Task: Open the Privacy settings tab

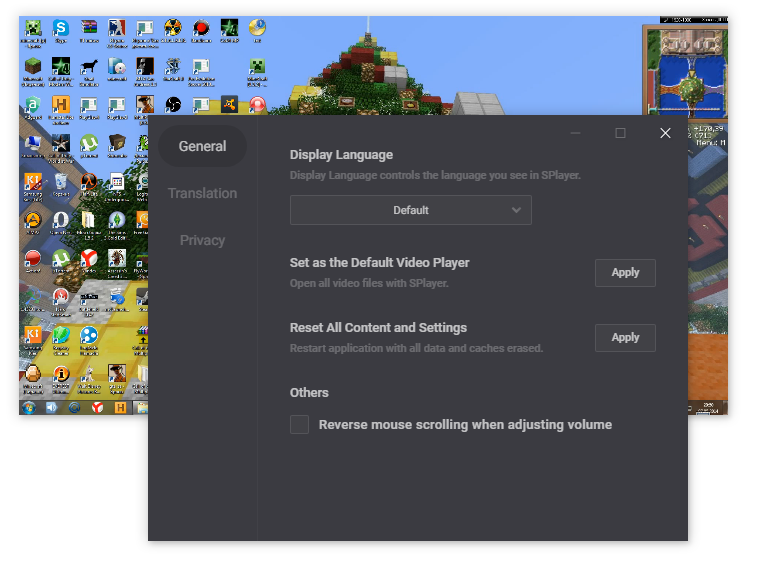Action: point(202,241)
